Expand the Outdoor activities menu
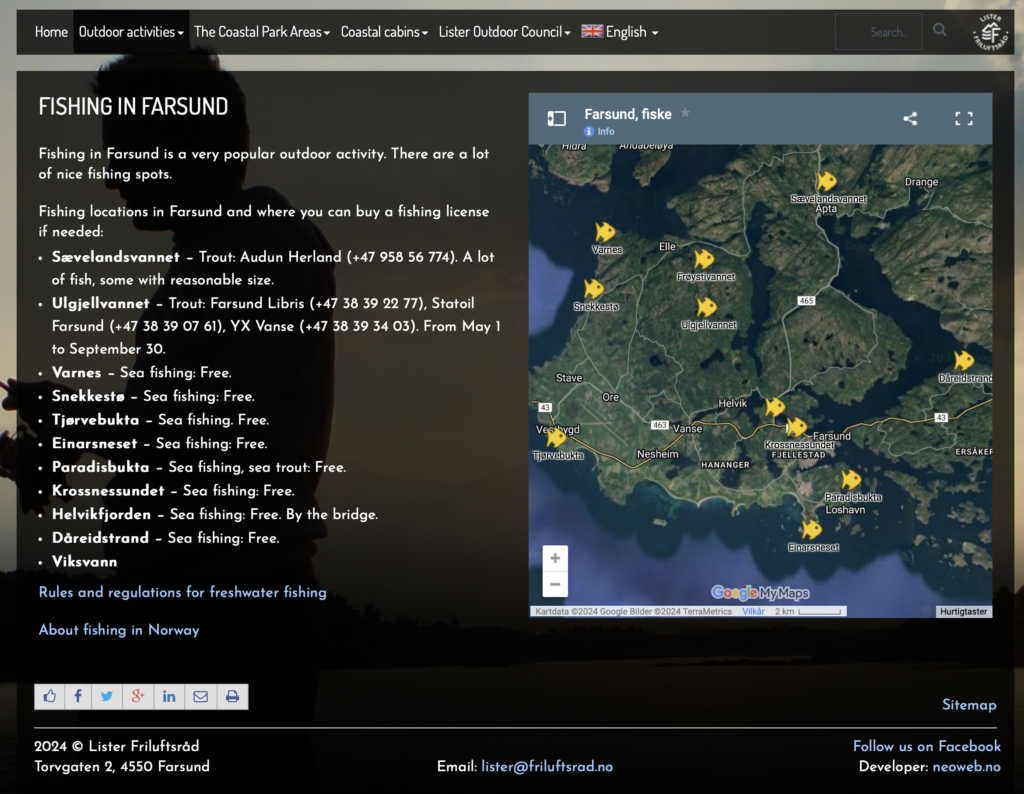Screen dimensions: 1024x794 131,31
